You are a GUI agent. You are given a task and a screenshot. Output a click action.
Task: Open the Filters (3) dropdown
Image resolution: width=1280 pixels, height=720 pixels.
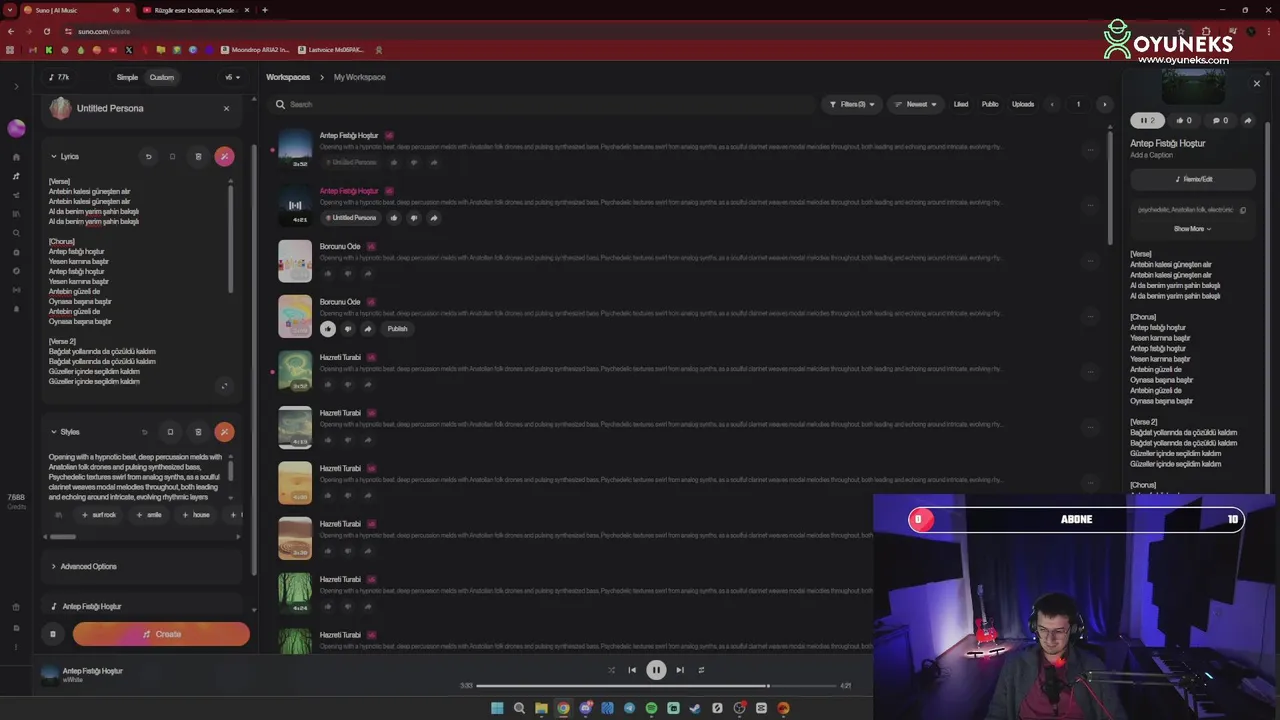[852, 104]
